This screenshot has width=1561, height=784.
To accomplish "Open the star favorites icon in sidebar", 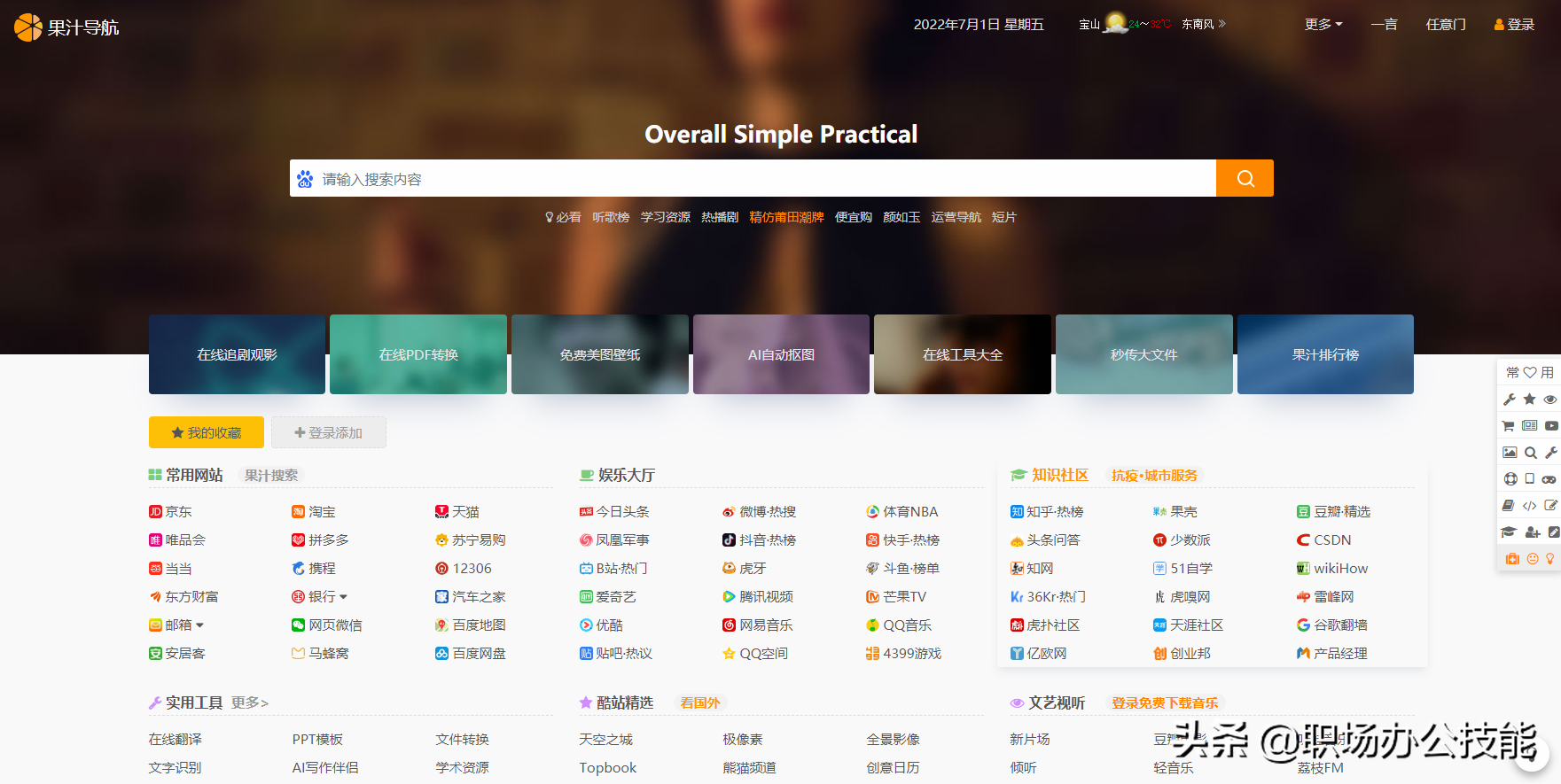I will point(1530,400).
